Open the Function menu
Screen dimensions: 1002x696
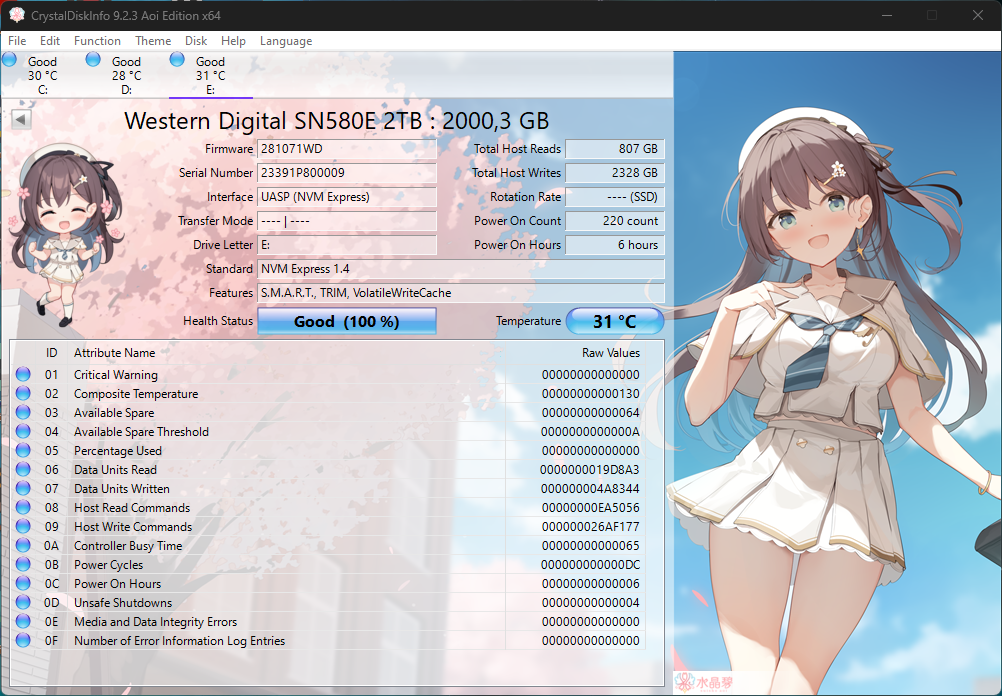coord(97,41)
